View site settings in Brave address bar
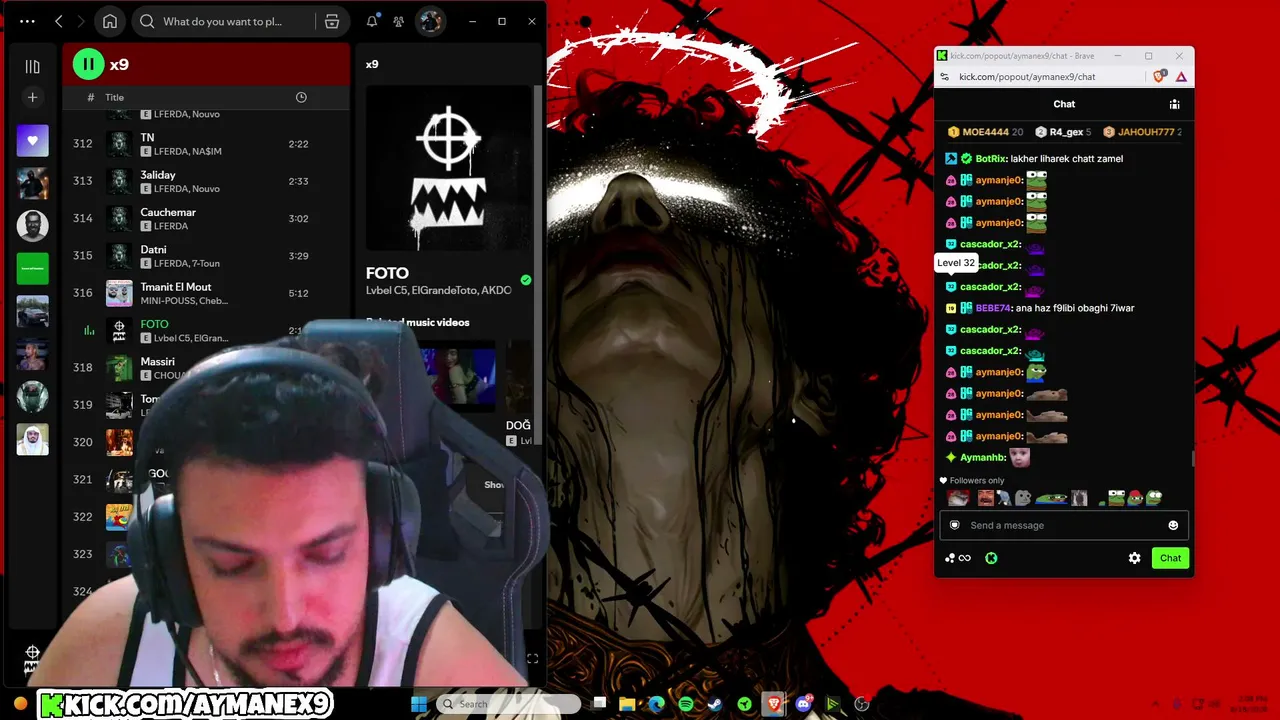This screenshot has width=1280, height=720. pos(944,77)
